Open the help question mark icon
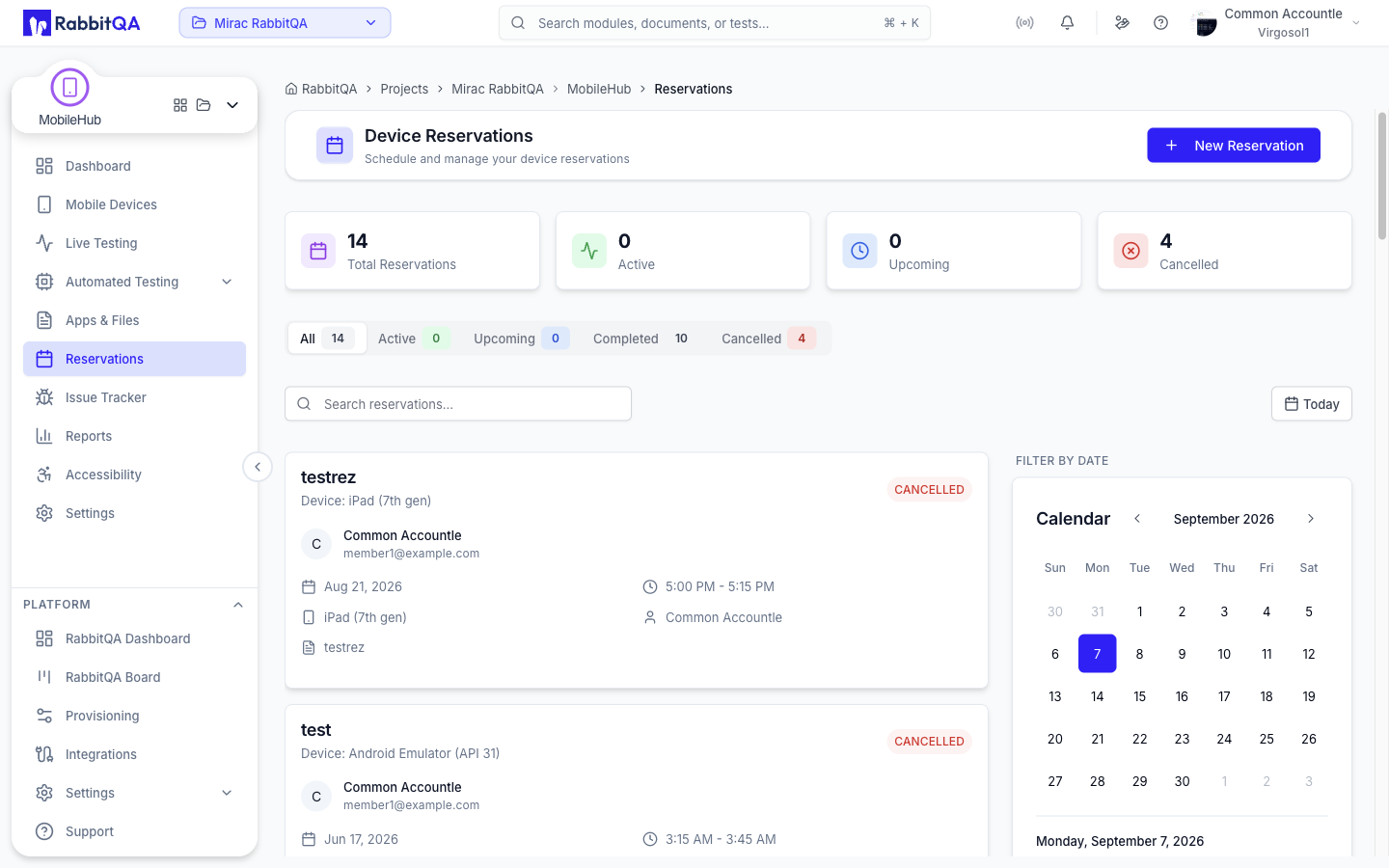This screenshot has width=1389, height=868. pos(1160,22)
